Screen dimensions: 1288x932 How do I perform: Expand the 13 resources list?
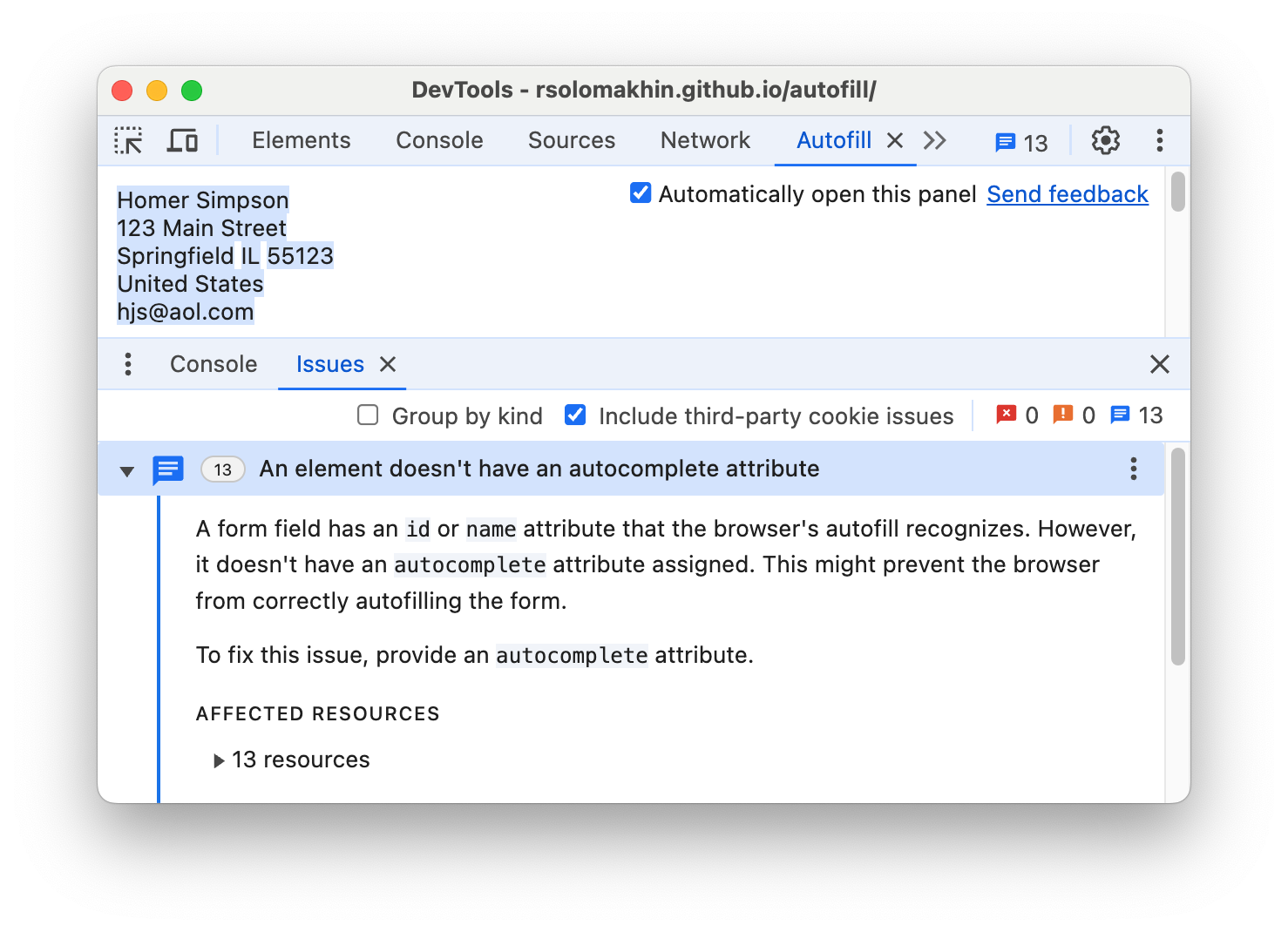coord(219,760)
